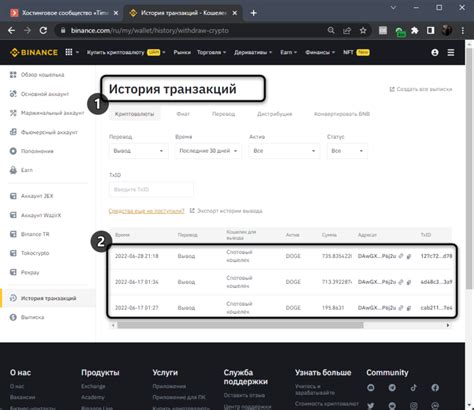Open the apps grid menu icon
This screenshot has width=474, height=410.
69,52
